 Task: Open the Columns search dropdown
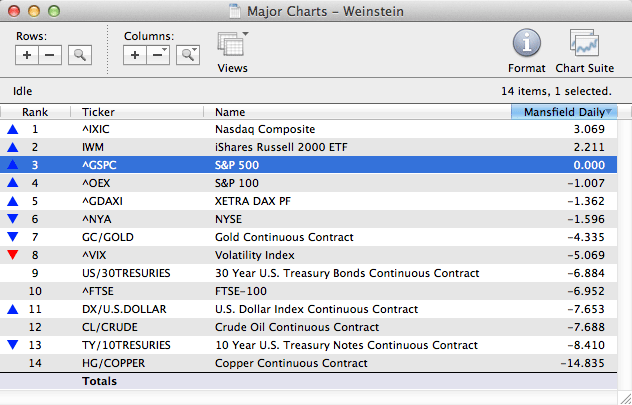(x=186, y=54)
